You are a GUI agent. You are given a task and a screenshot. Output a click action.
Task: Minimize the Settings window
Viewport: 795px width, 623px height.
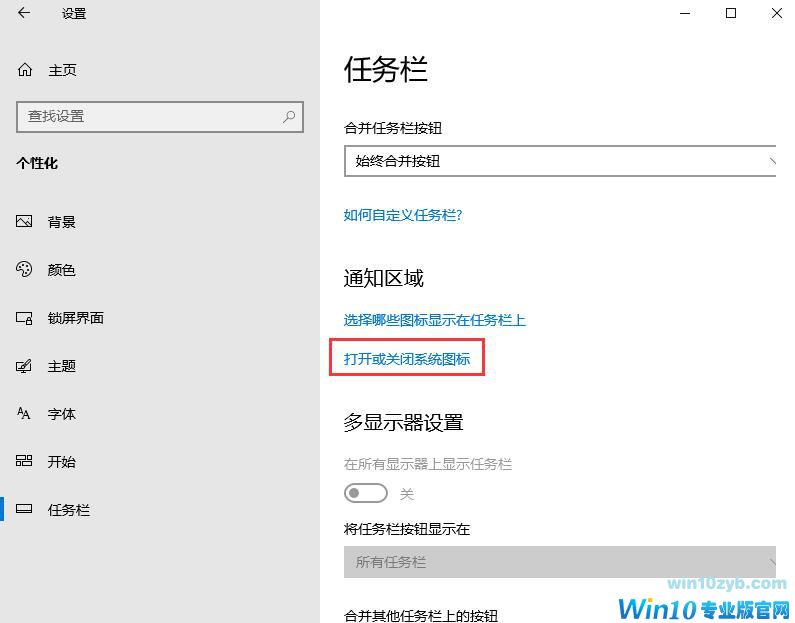coord(685,13)
